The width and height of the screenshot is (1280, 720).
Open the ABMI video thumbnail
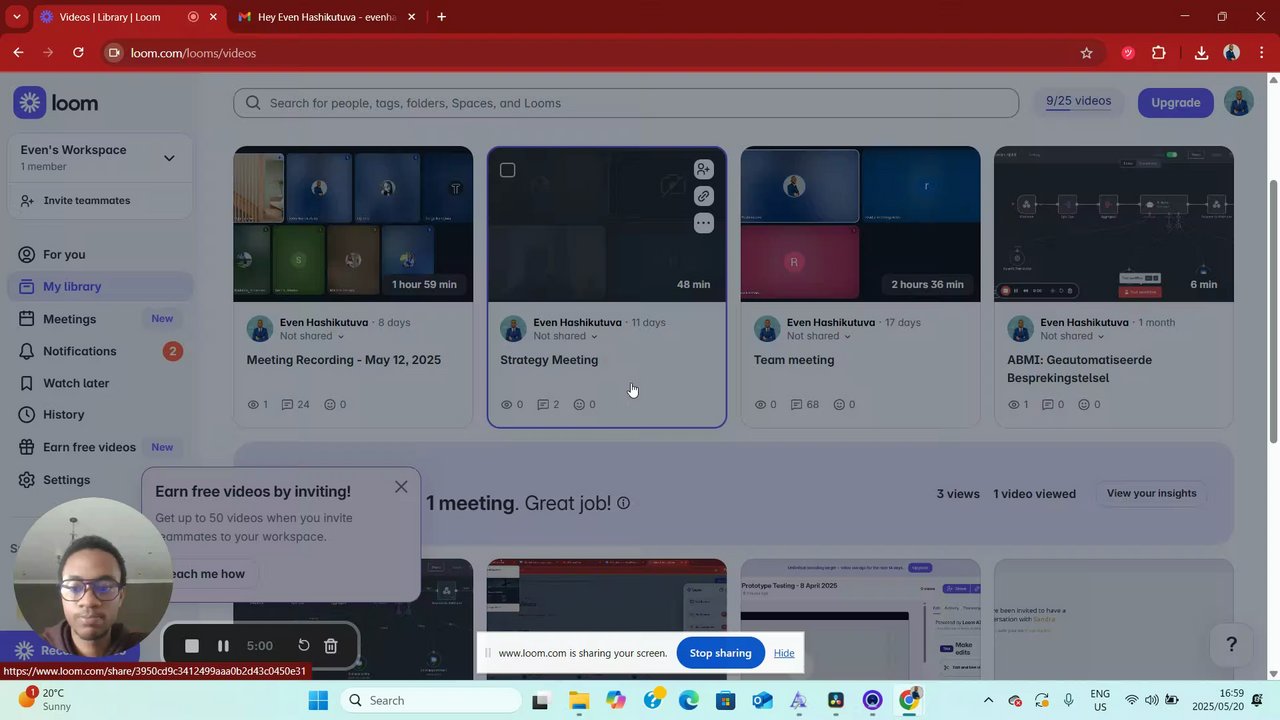(x=1113, y=224)
